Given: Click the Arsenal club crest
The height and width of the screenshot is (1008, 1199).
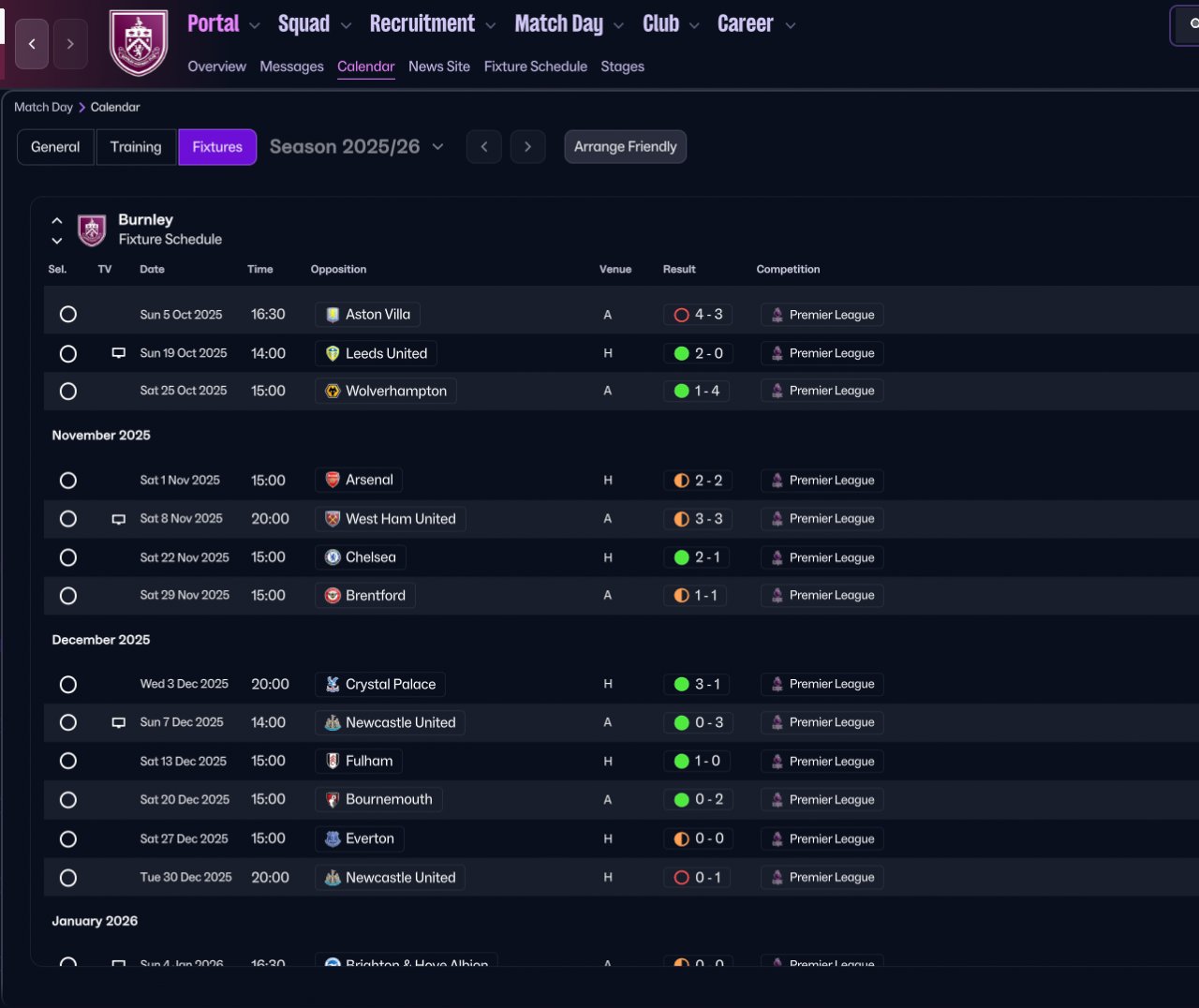Looking at the screenshot, I should [x=333, y=480].
